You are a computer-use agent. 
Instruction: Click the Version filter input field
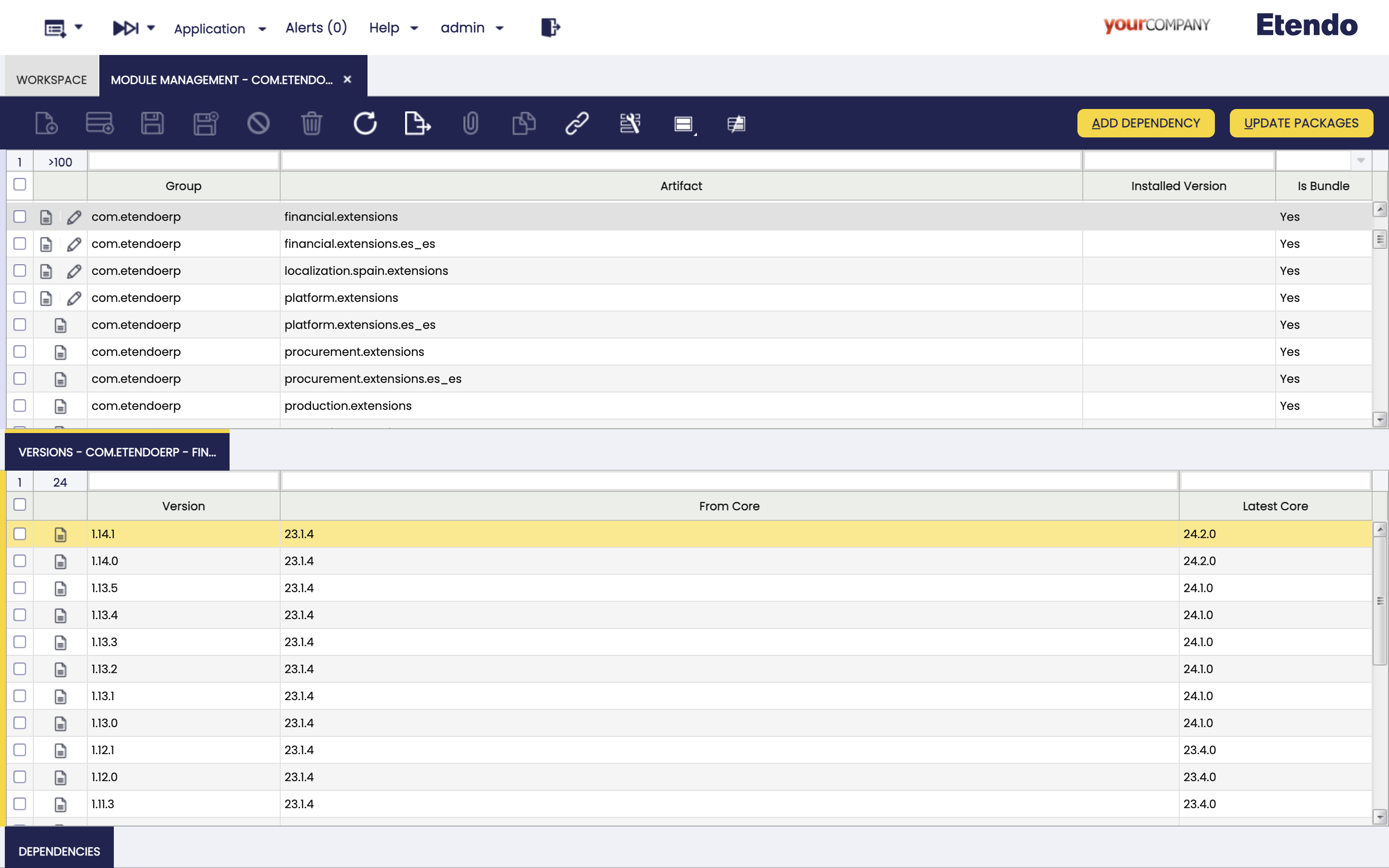tap(184, 481)
